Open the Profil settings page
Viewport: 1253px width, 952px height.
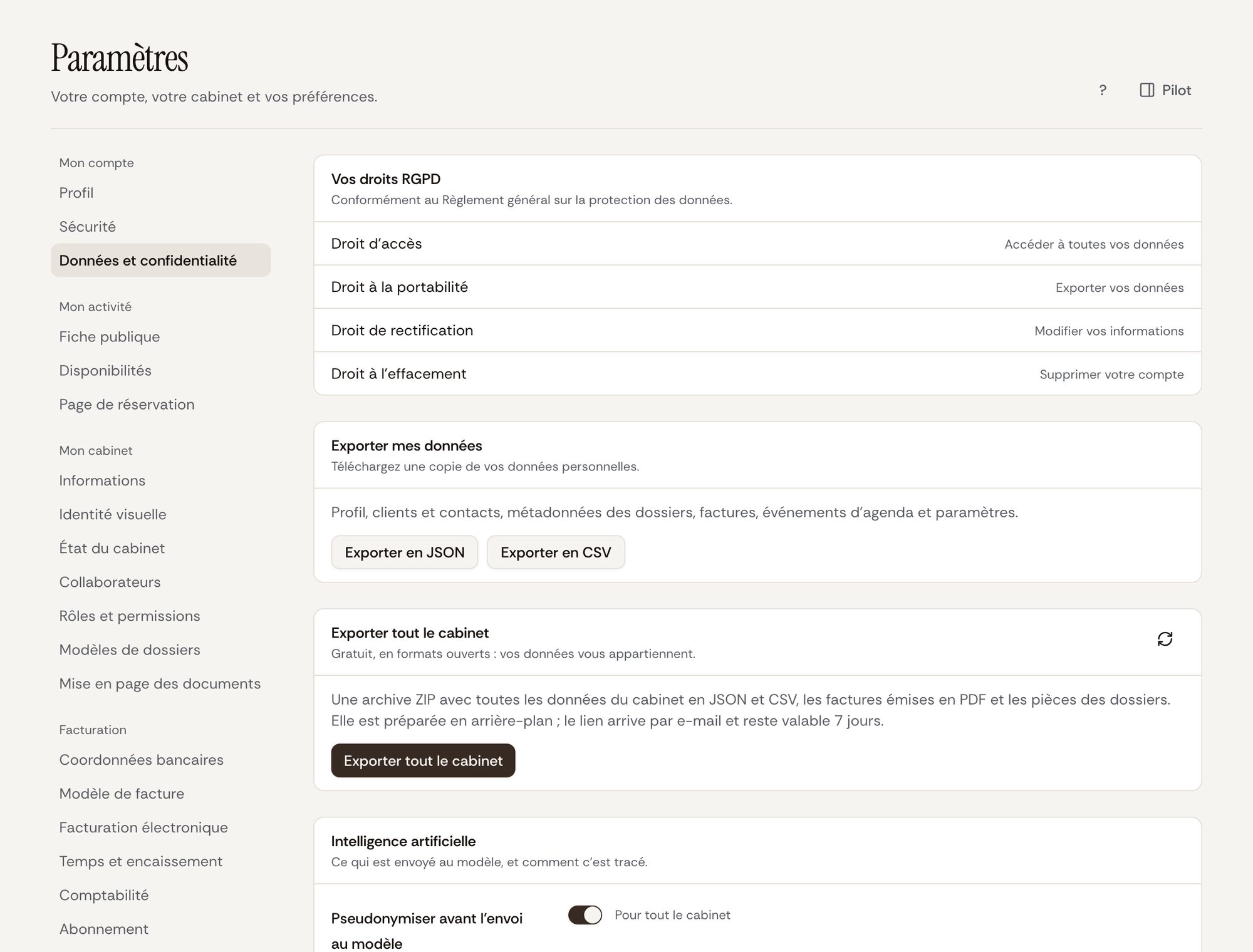click(161, 193)
